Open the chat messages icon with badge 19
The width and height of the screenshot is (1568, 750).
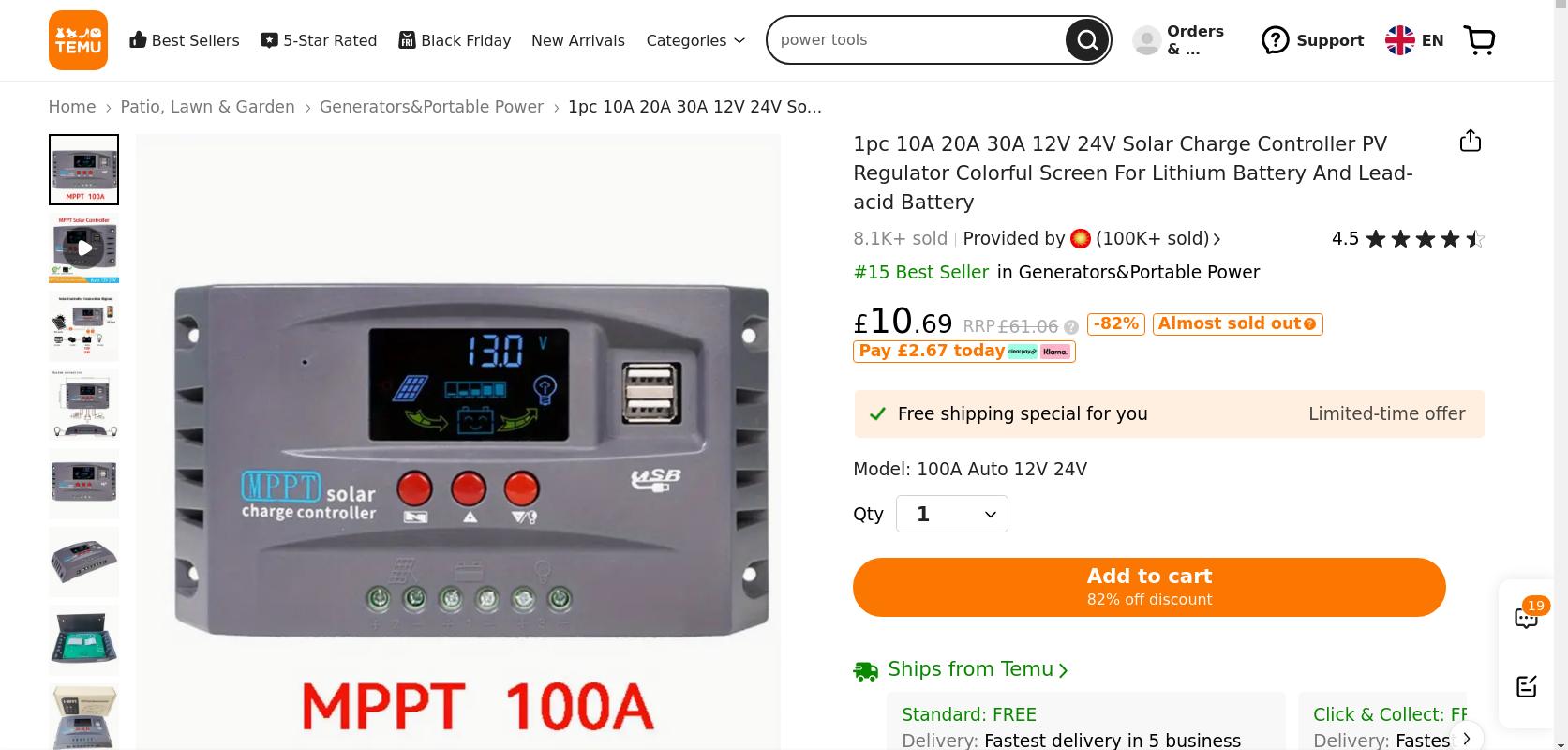(x=1527, y=617)
